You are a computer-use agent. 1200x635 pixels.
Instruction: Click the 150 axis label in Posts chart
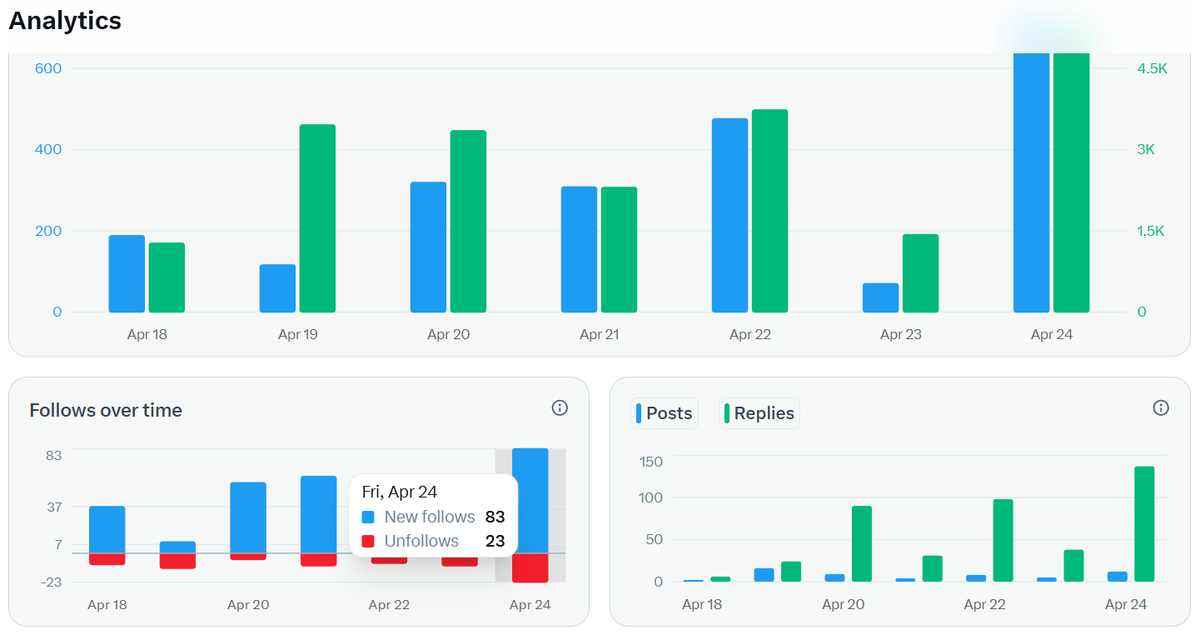point(652,461)
